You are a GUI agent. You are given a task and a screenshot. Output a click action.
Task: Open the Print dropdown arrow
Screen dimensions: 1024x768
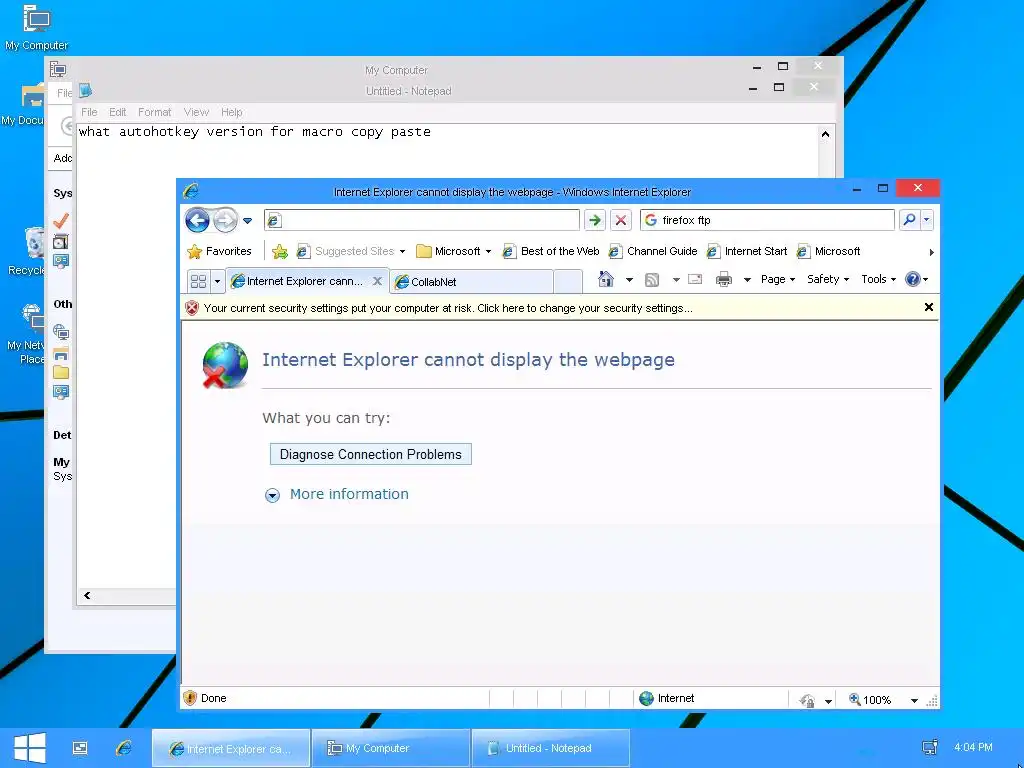pos(747,280)
